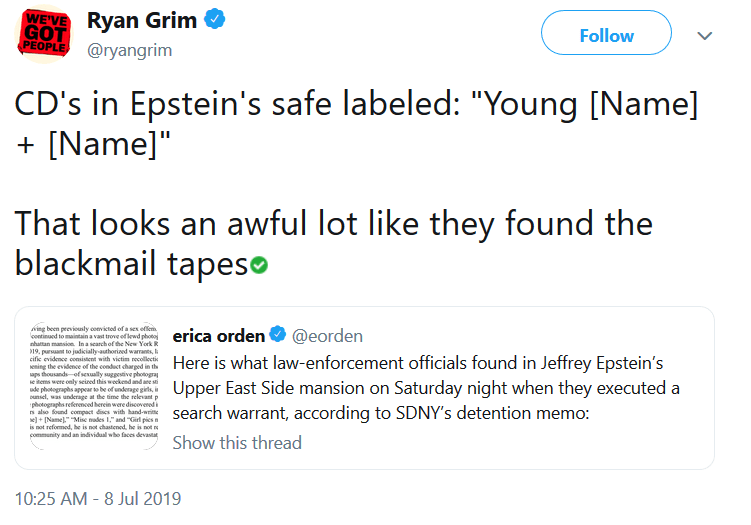Screen dimensions: 751x525
Task: Open the Ryan Grim profile name link
Action: pos(142,21)
